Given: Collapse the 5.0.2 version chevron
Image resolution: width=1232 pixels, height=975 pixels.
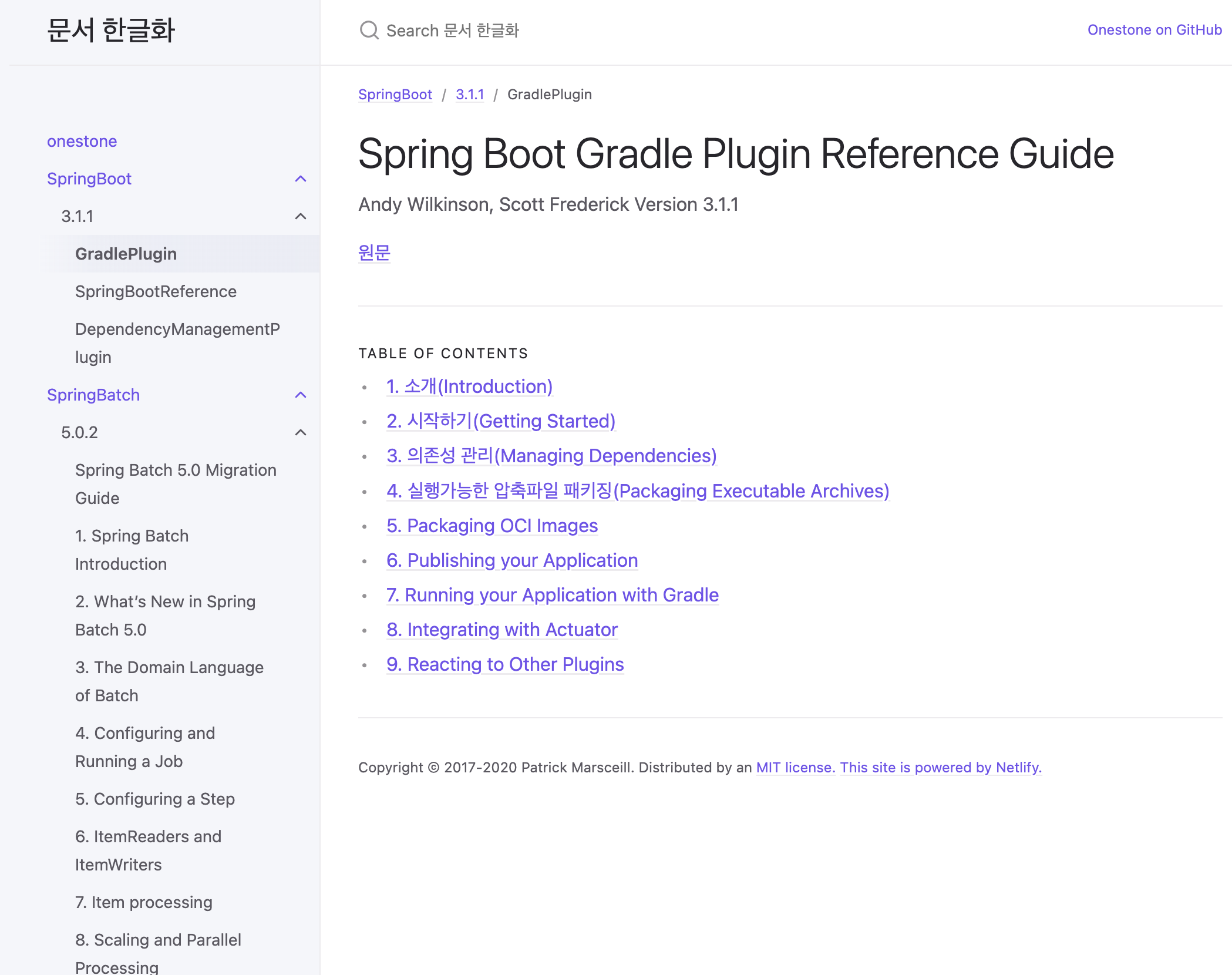Looking at the screenshot, I should pyautogui.click(x=301, y=433).
